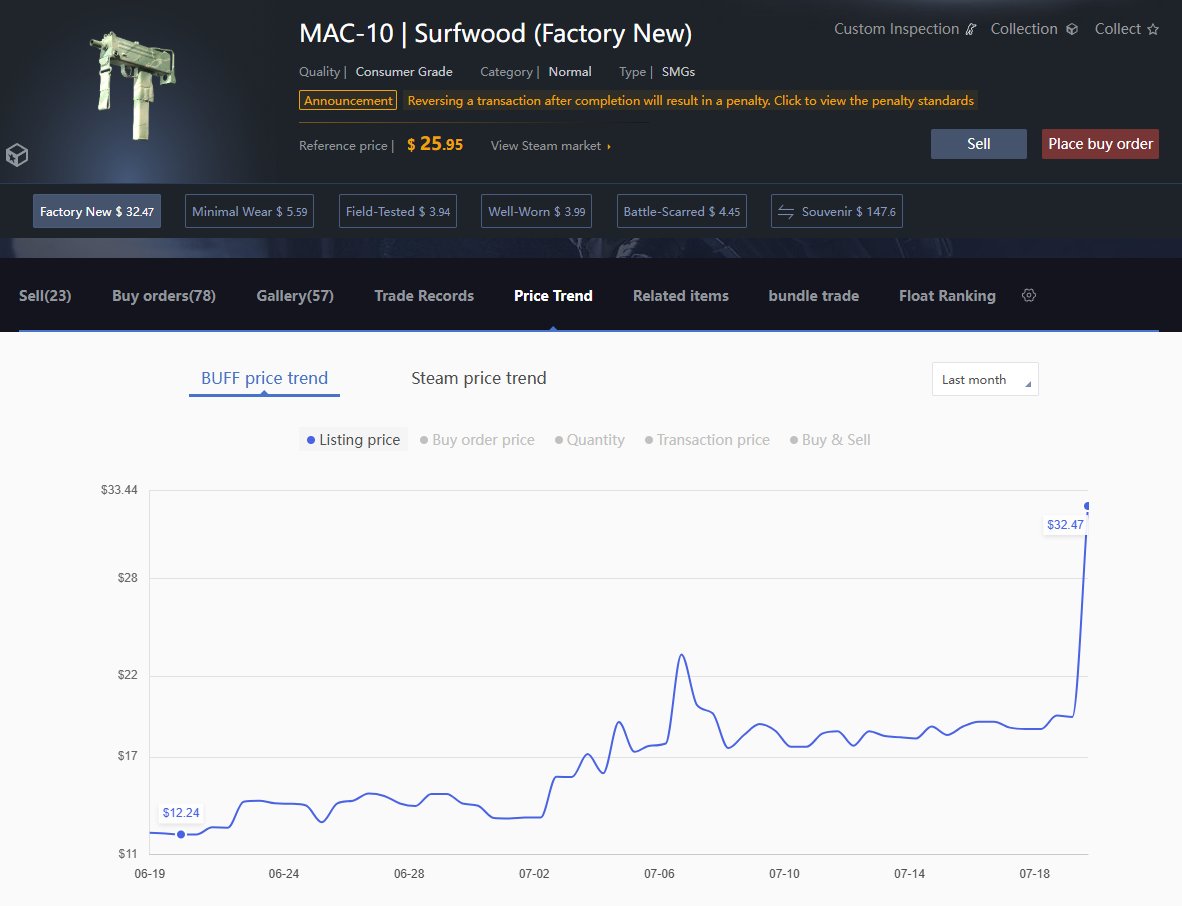
Task: Click the $12.24 data point on chart
Action: click(181, 834)
